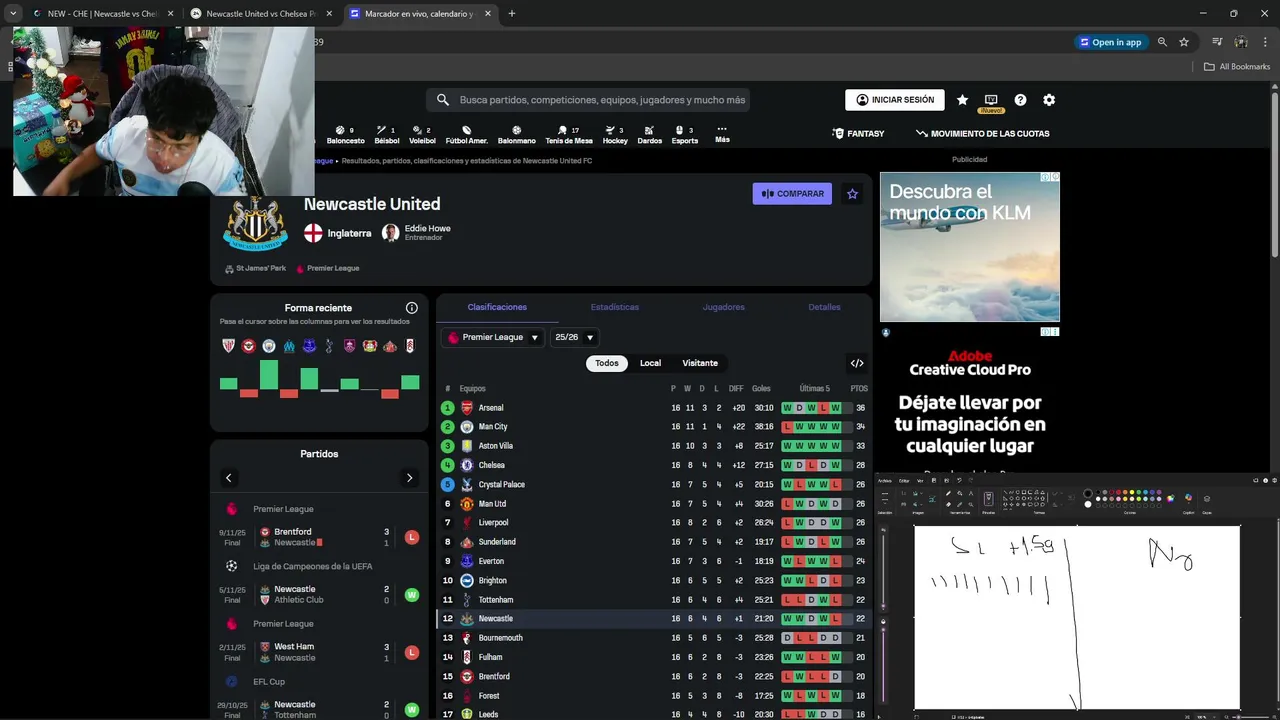Viewport: 1280px width, 720px height.
Task: Select the Visitante standings filter
Action: [x=700, y=363]
